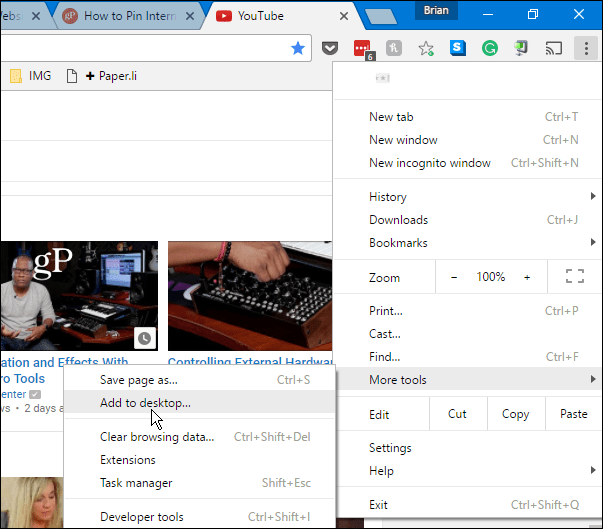Viewport: 603px width, 529px height.
Task: Open the Paper.li bookmark
Action: tap(102, 76)
